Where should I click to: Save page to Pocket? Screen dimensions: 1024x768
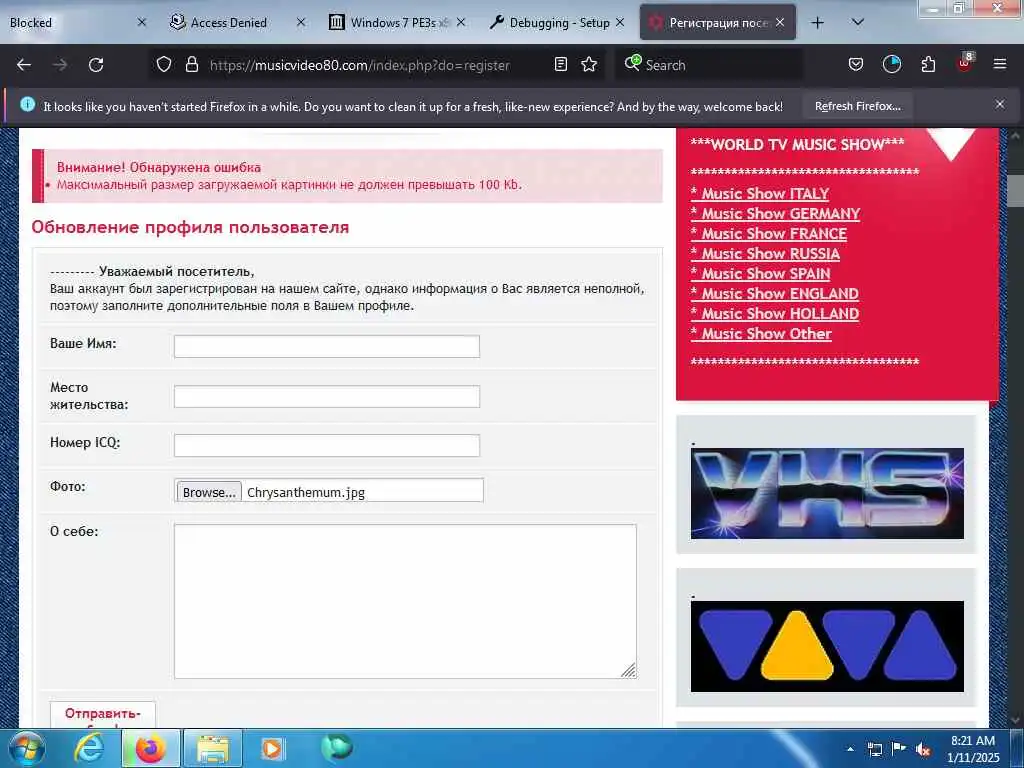(856, 65)
